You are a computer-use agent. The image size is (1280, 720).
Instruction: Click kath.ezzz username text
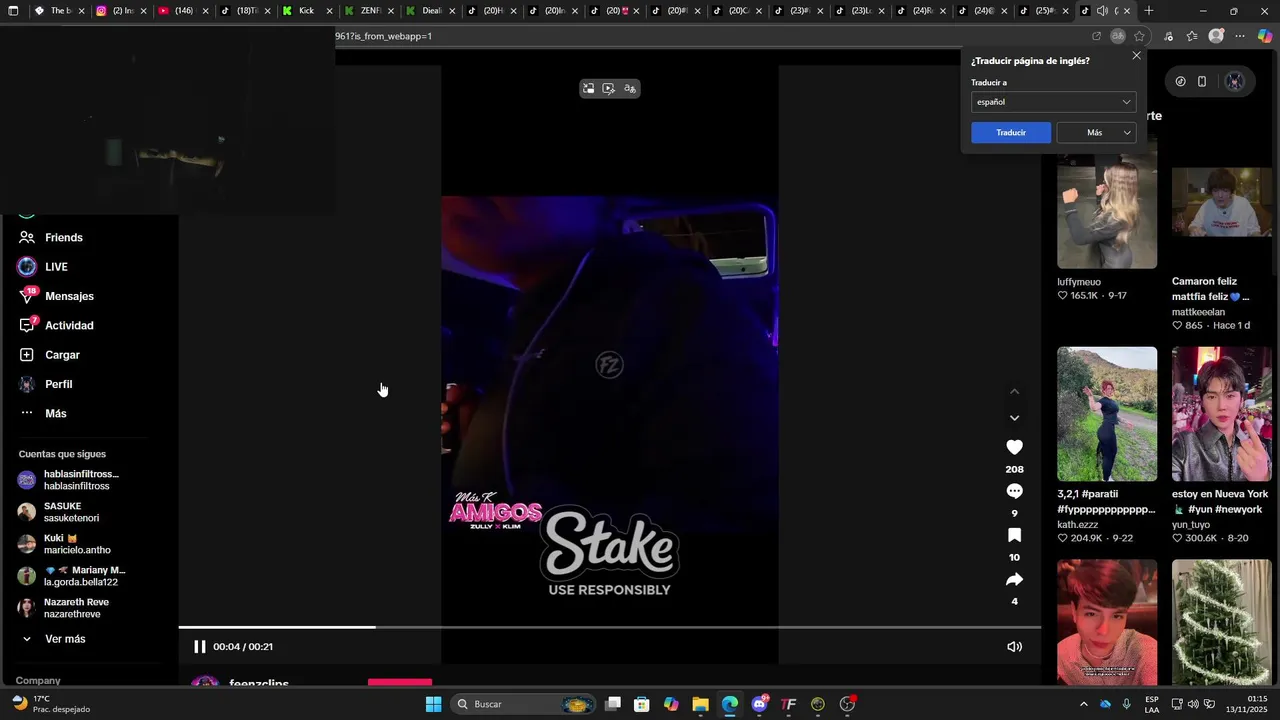pos(1076,524)
